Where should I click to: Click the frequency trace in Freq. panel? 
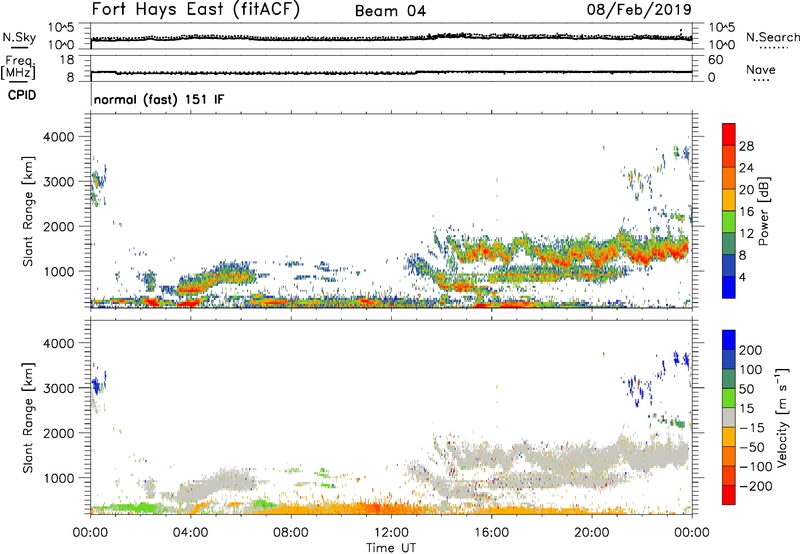(x=391, y=72)
